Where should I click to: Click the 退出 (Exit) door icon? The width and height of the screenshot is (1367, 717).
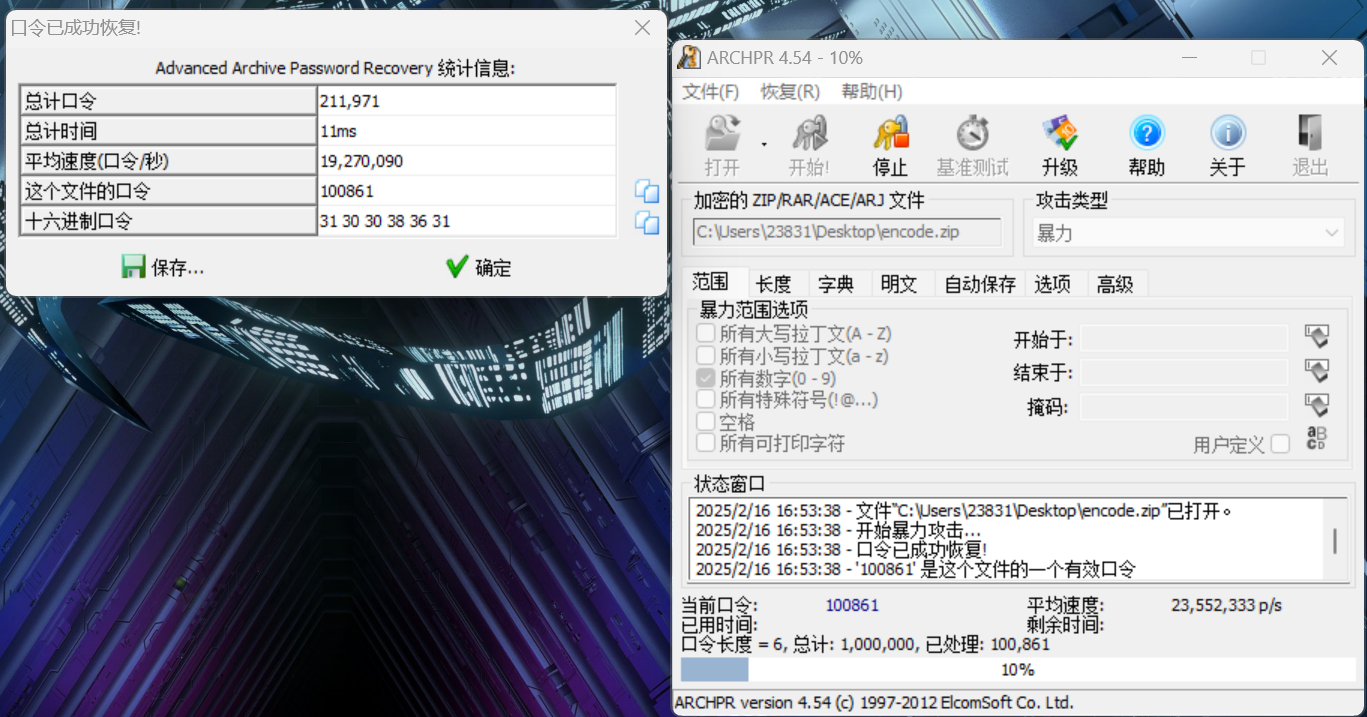tap(1310, 133)
